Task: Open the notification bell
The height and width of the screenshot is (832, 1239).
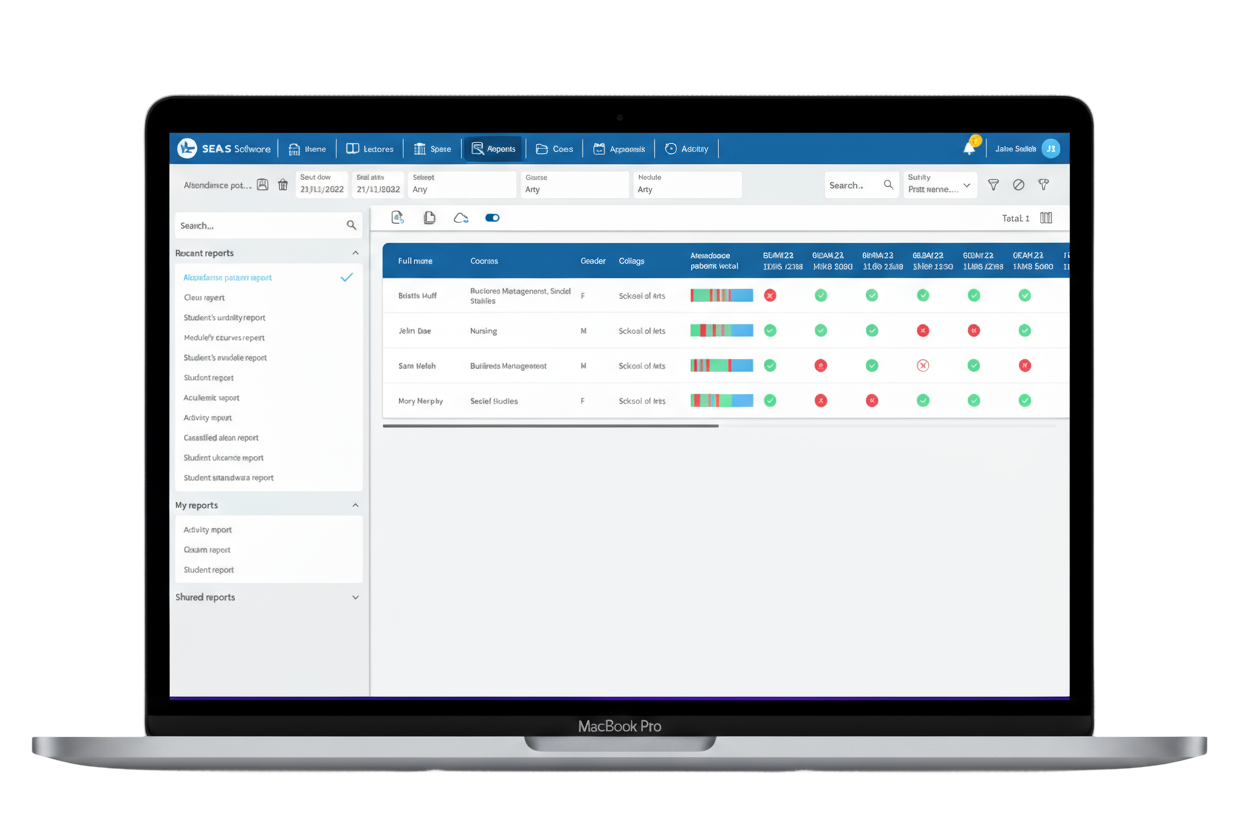Action: [967, 147]
